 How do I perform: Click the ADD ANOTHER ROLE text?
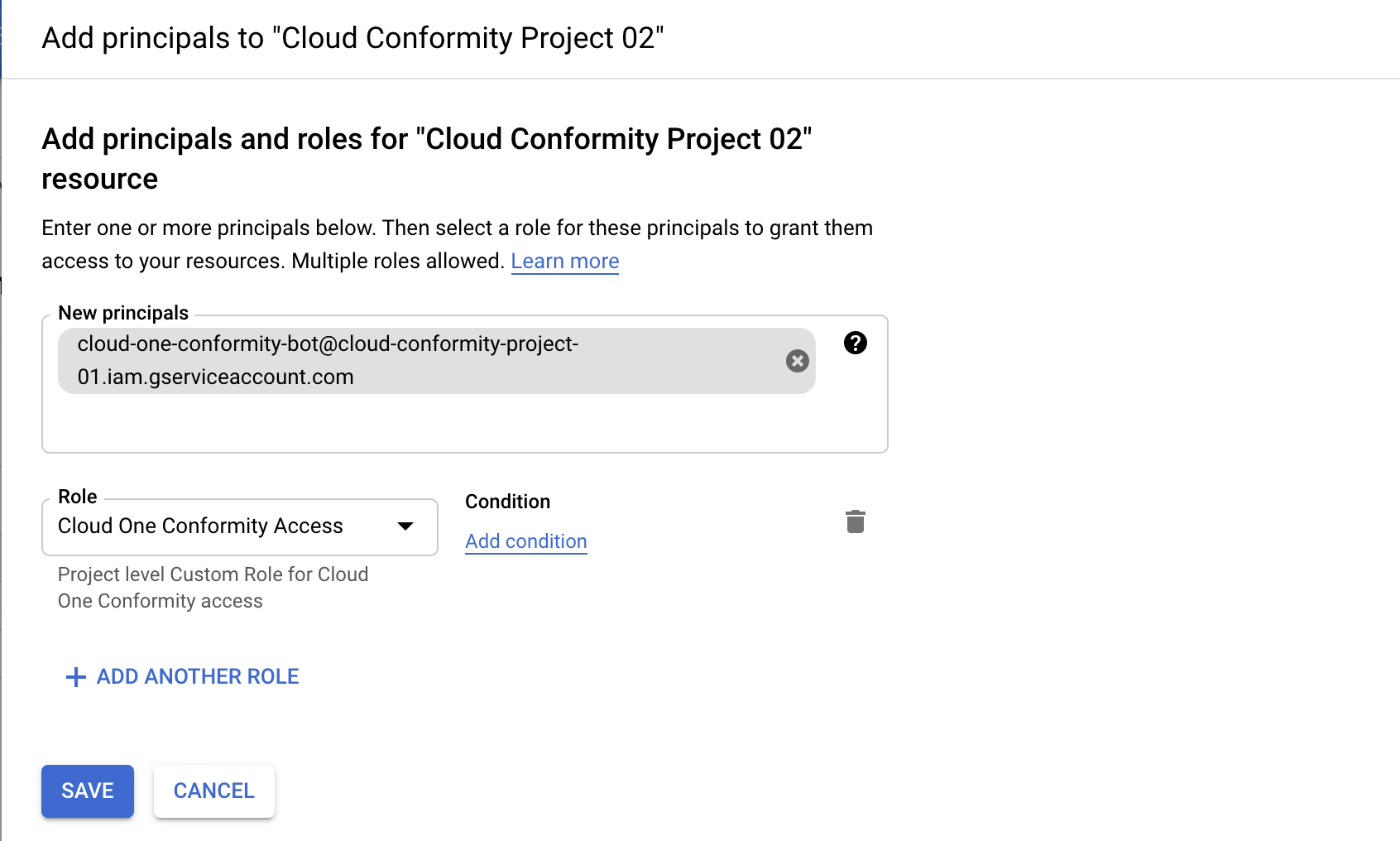[198, 677]
